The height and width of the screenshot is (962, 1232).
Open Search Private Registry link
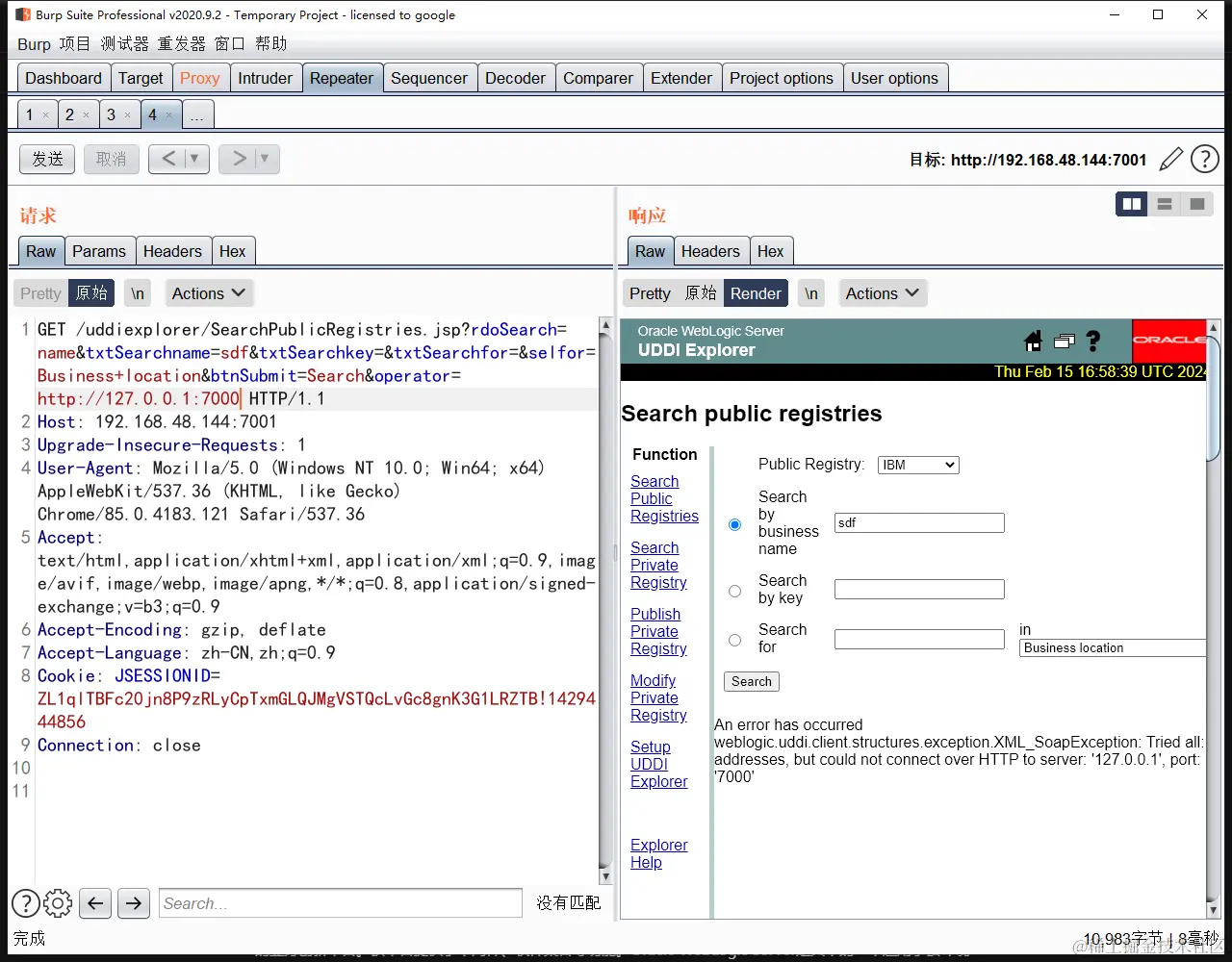(x=658, y=565)
